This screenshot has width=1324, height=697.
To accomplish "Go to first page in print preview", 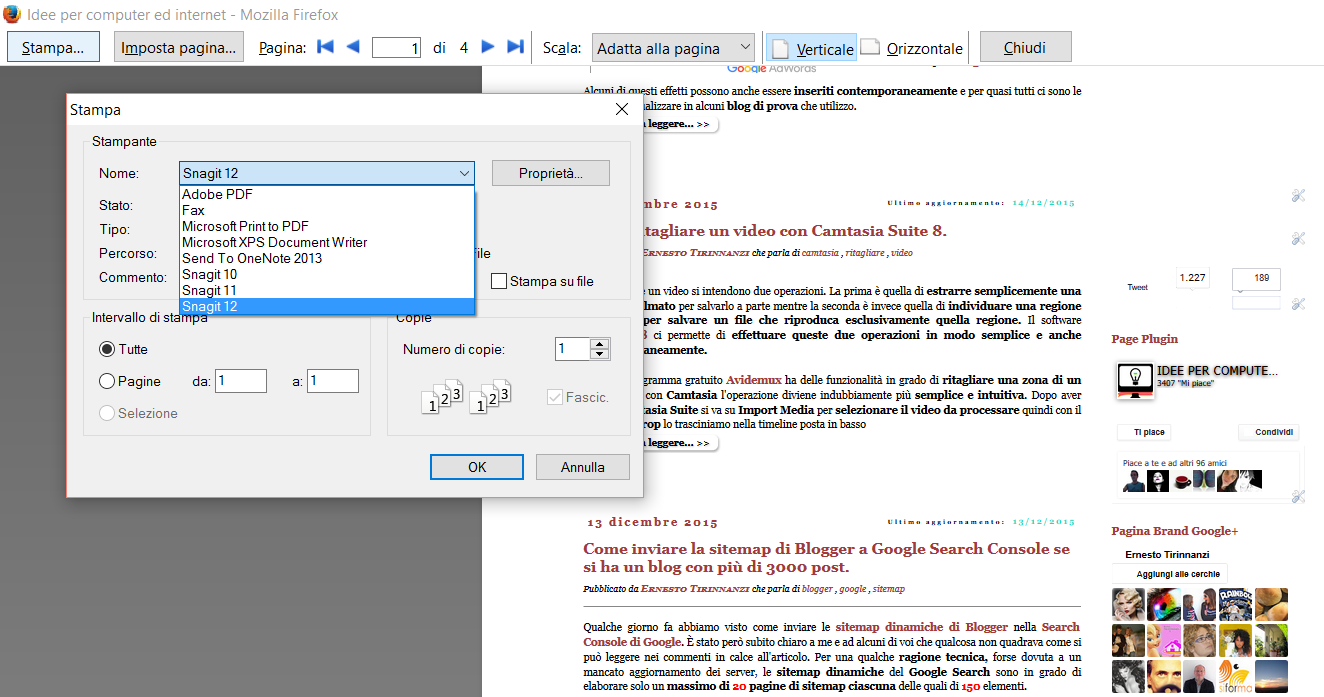I will click(x=325, y=47).
